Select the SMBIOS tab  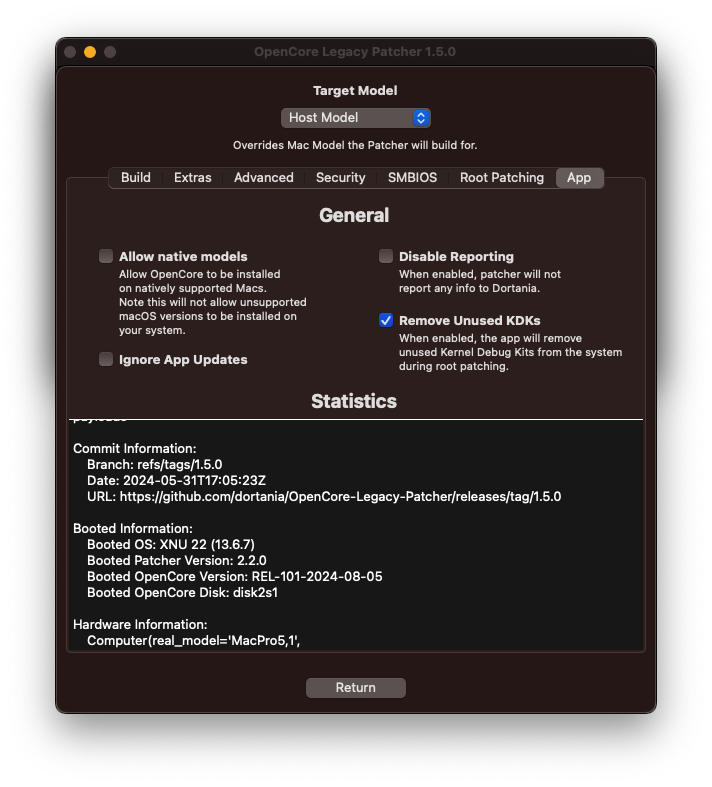pyautogui.click(x=412, y=178)
